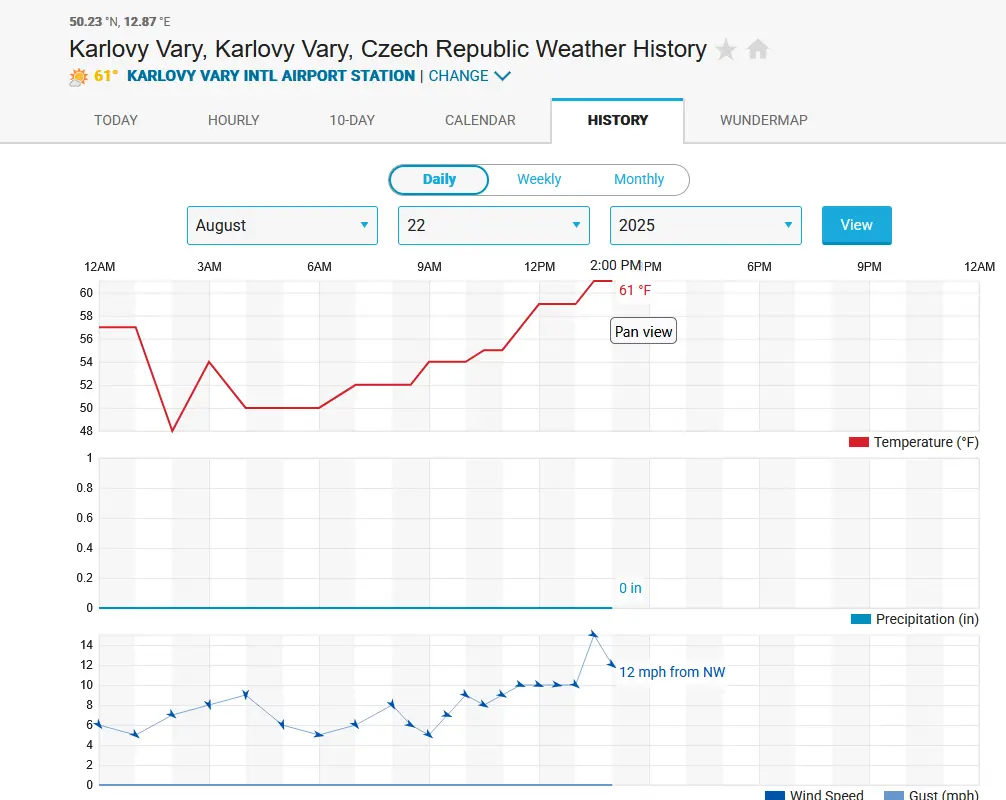1006x800 pixels.
Task: Open the day 22 dropdown
Action: 494,225
